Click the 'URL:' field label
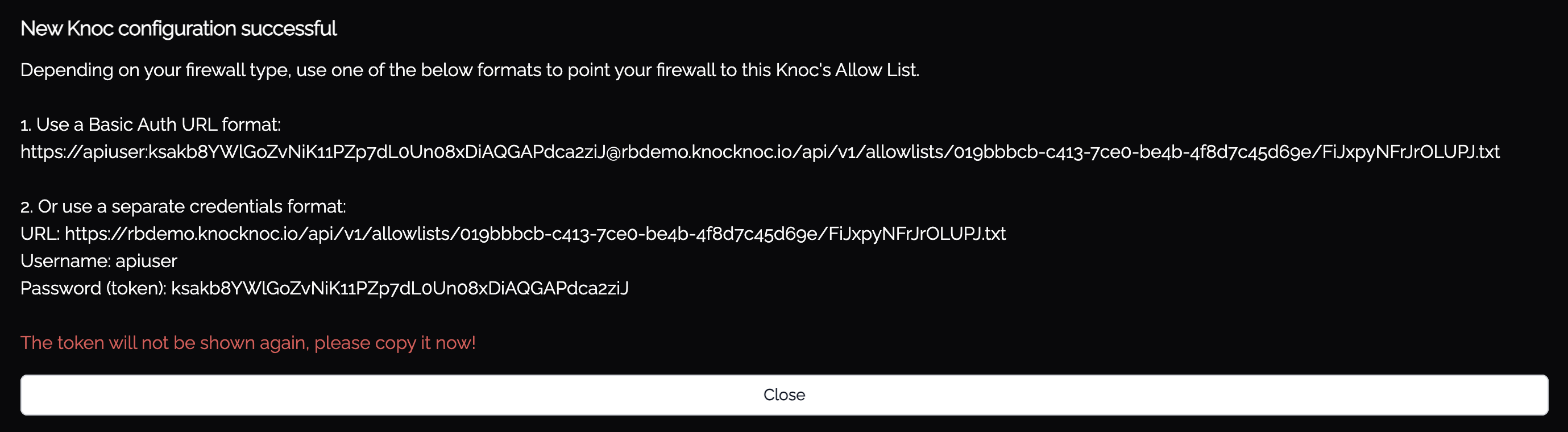This screenshot has height=432, width=1568. [x=40, y=234]
